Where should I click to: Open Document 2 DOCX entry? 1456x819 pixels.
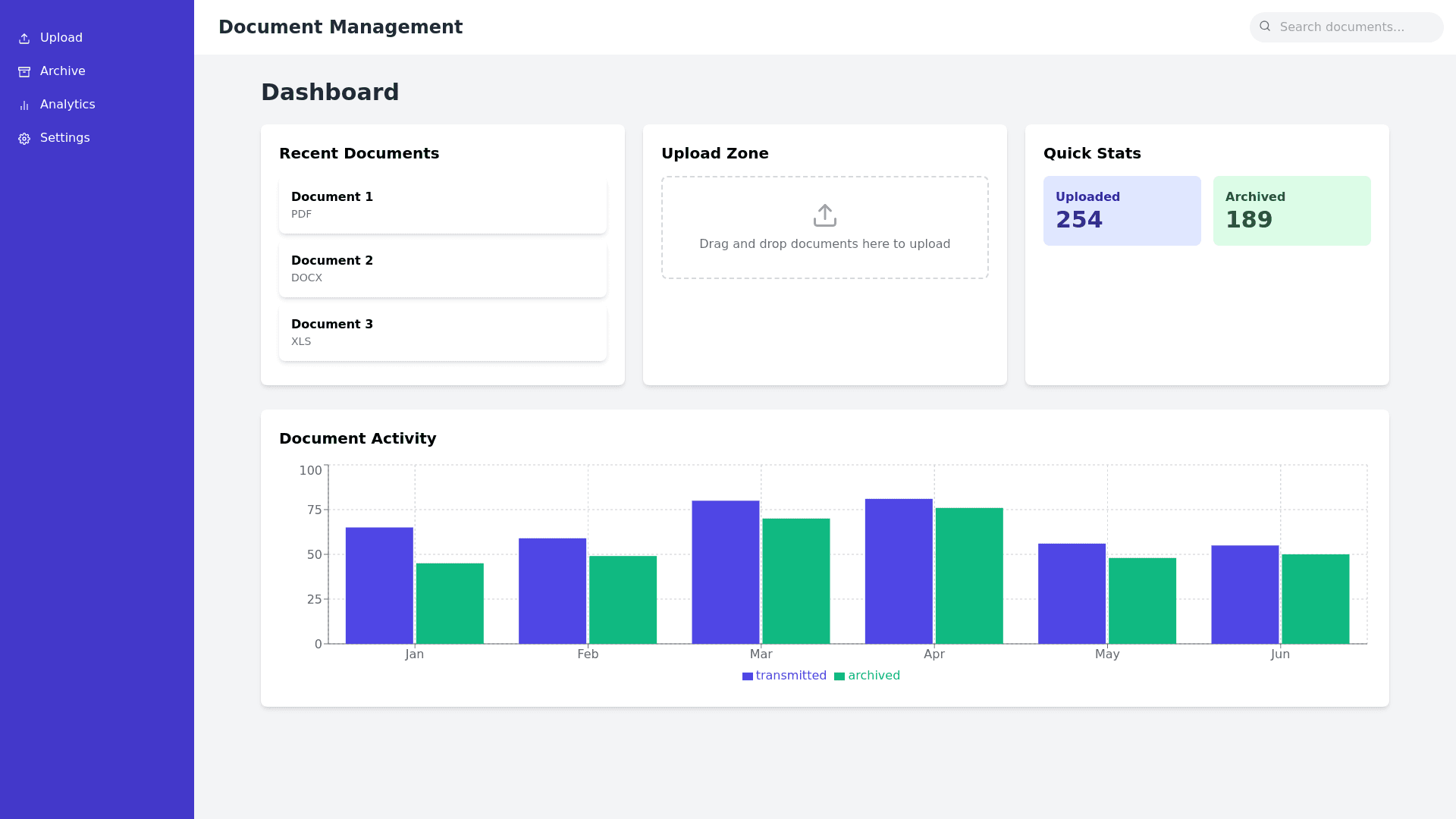442,268
